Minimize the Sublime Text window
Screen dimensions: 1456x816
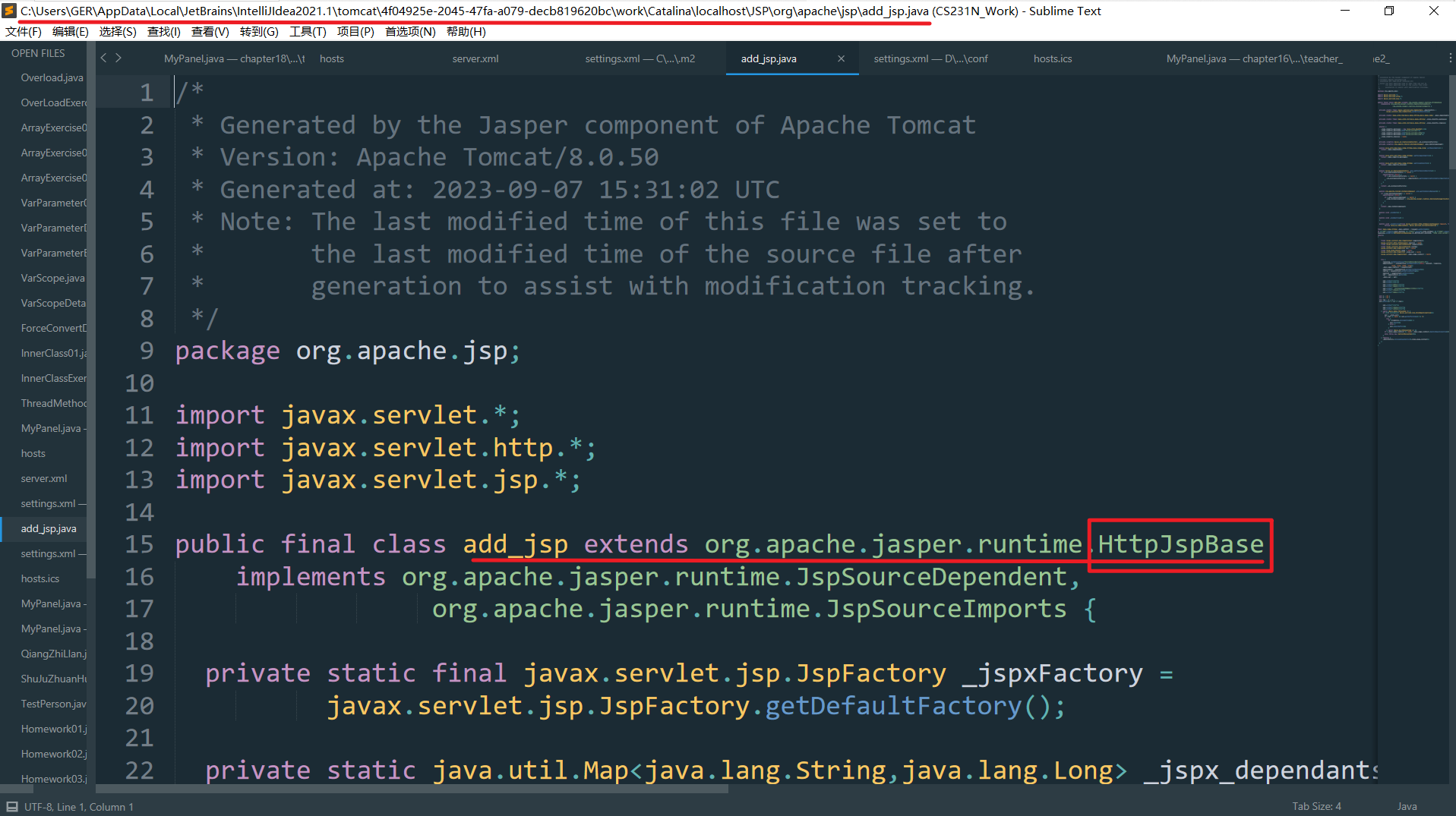click(x=1345, y=11)
